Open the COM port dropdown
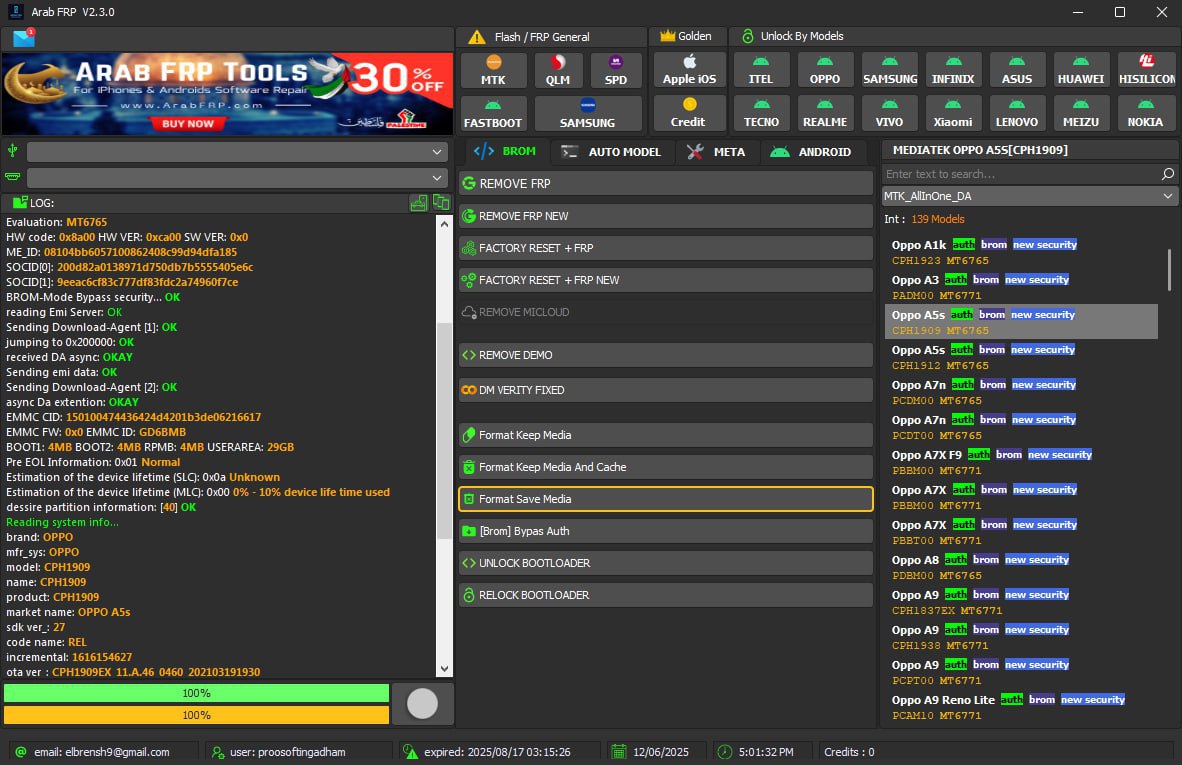This screenshot has width=1182, height=765. point(237,178)
